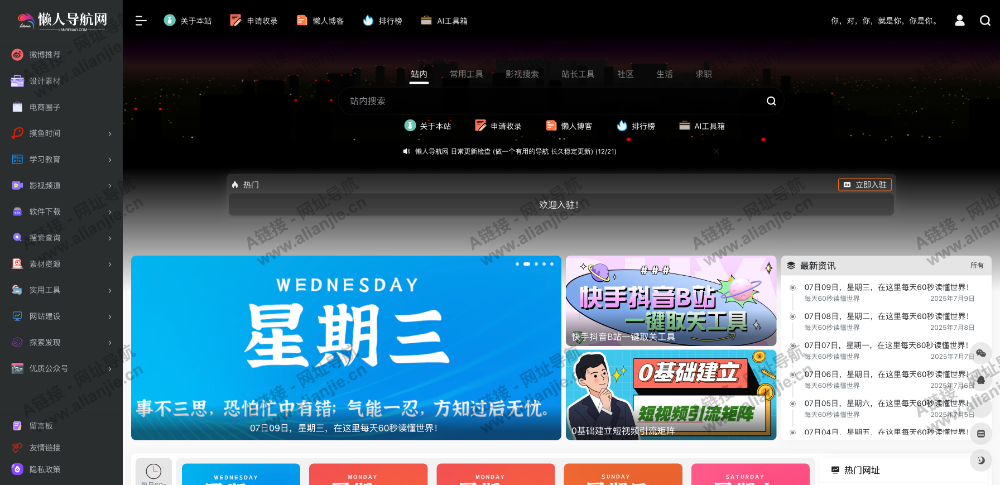Select the 搜索查询 sidebar icon
This screenshot has height=485, width=1000.
[17, 237]
